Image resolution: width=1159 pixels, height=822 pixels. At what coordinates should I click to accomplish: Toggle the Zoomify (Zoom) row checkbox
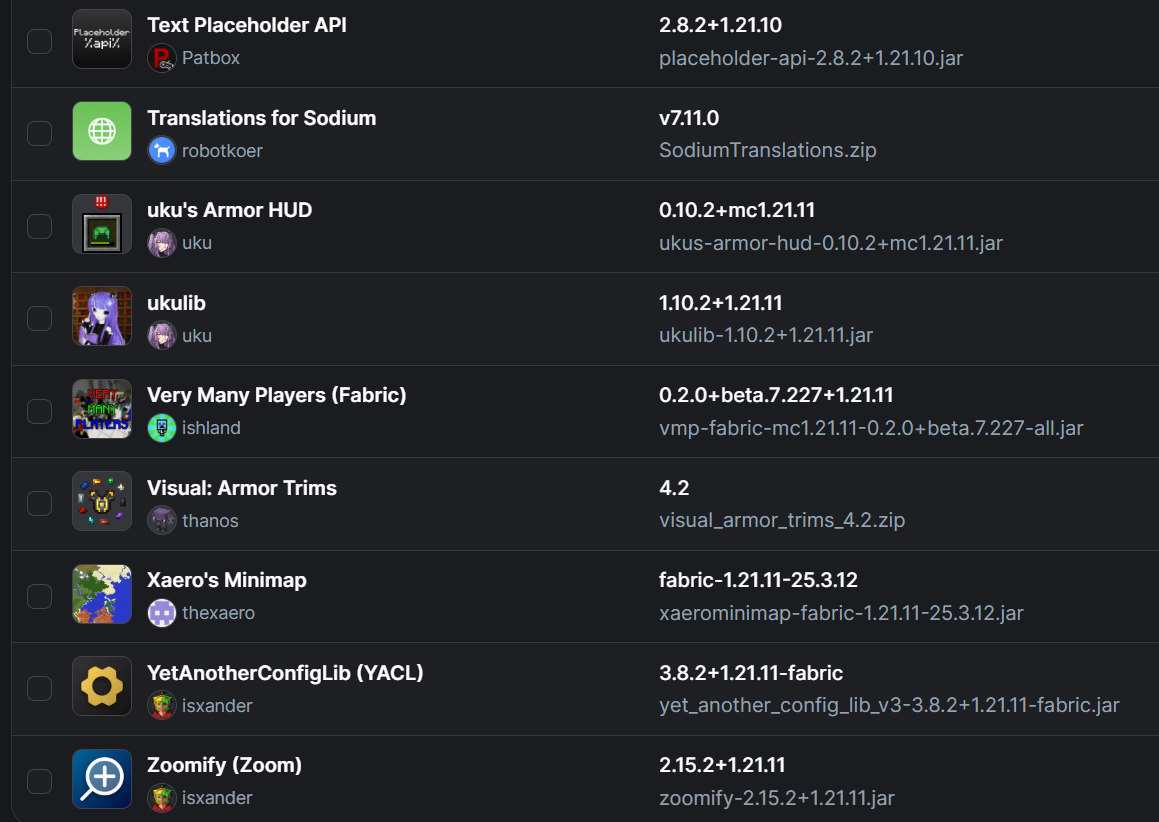tap(39, 781)
